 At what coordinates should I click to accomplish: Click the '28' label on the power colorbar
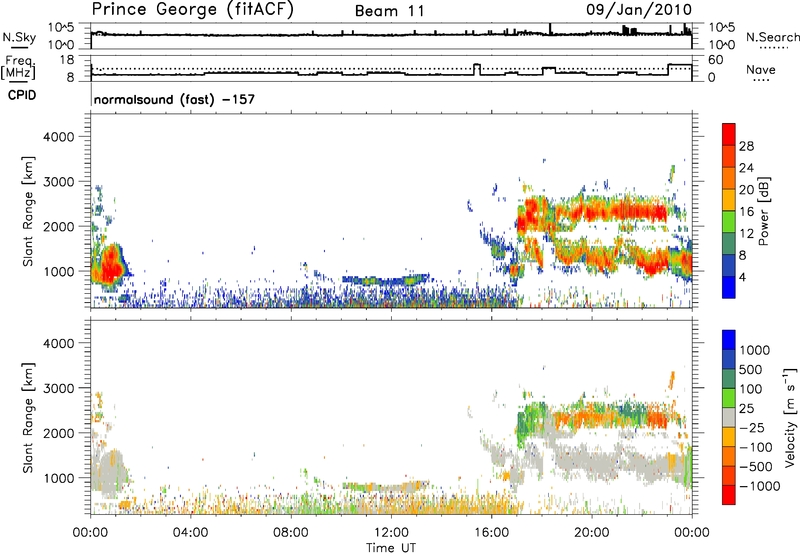(x=746, y=146)
